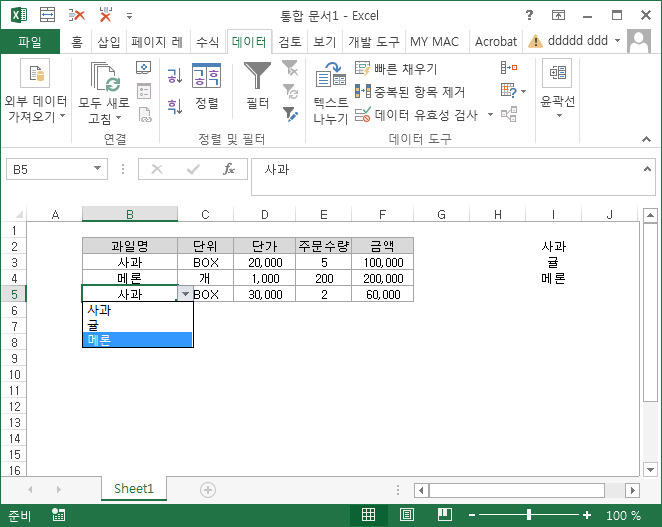Open the MY MAC tab

(x=434, y=41)
